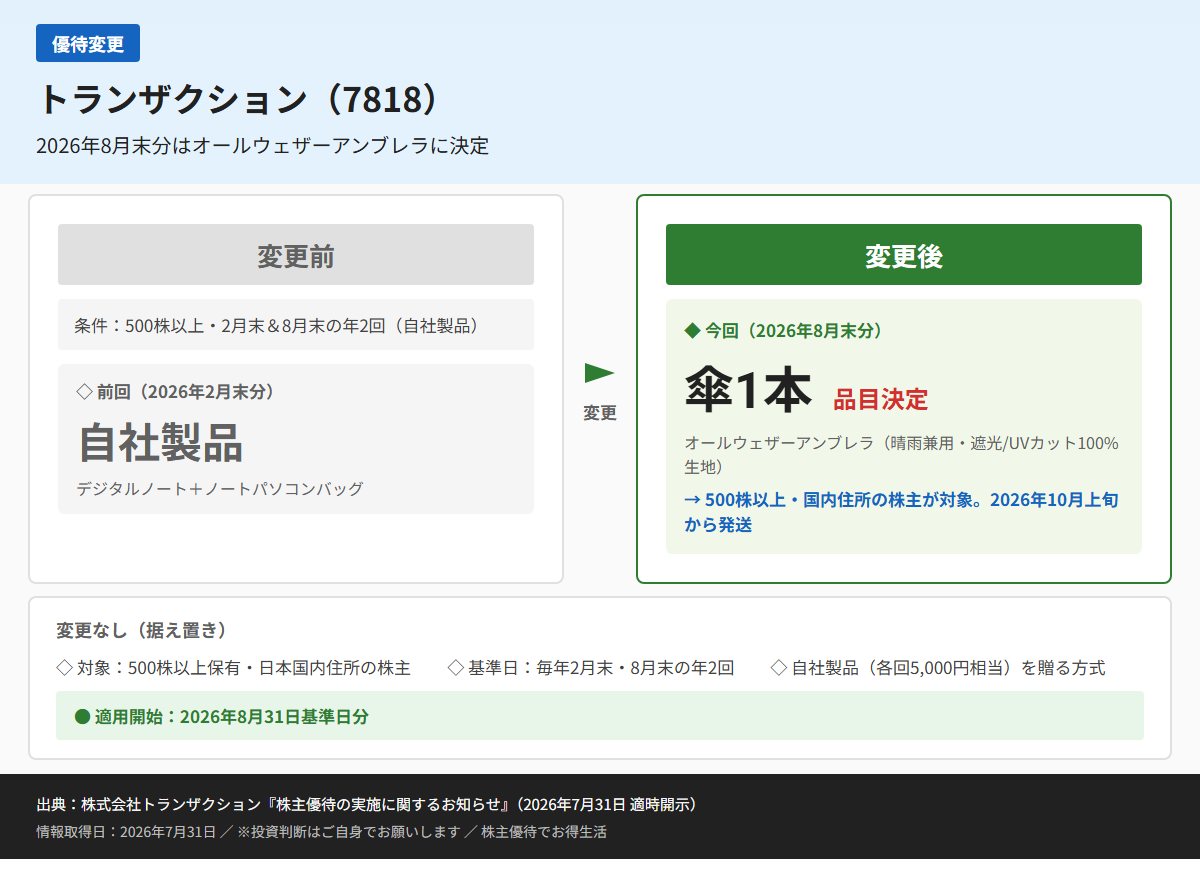Click the 変更なし（据え置き） heading
Screen dimensions: 1200x883
[142, 630]
